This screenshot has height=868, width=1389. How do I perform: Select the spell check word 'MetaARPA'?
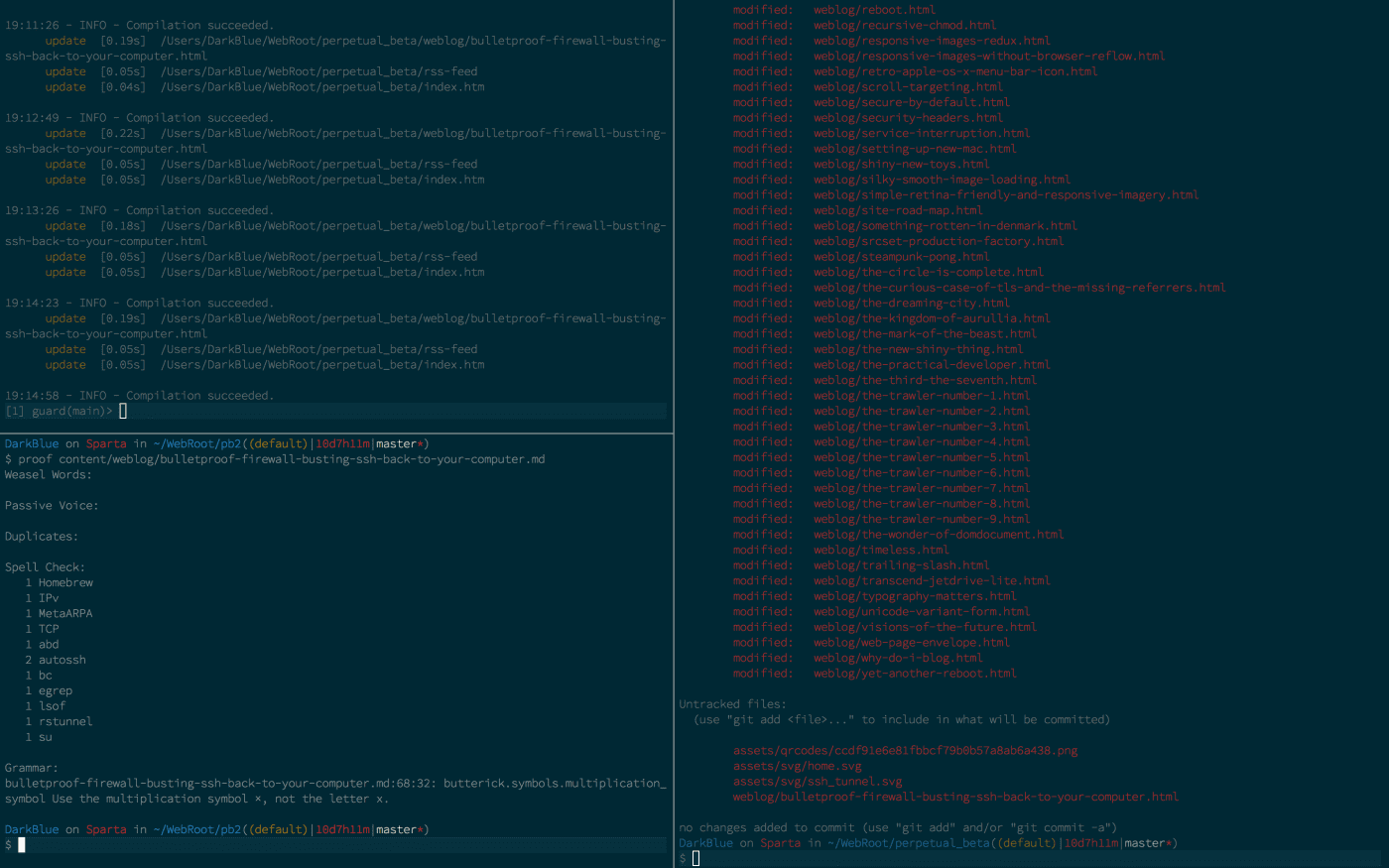pos(65,614)
